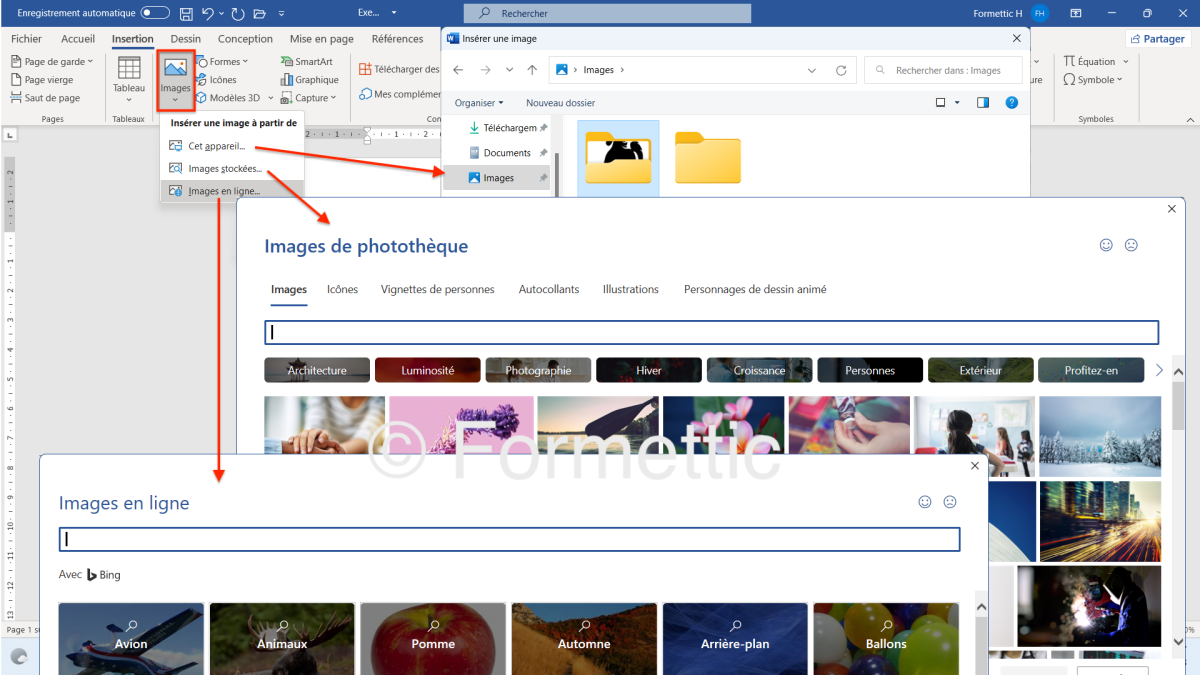Click the save icon in title bar

[186, 14]
